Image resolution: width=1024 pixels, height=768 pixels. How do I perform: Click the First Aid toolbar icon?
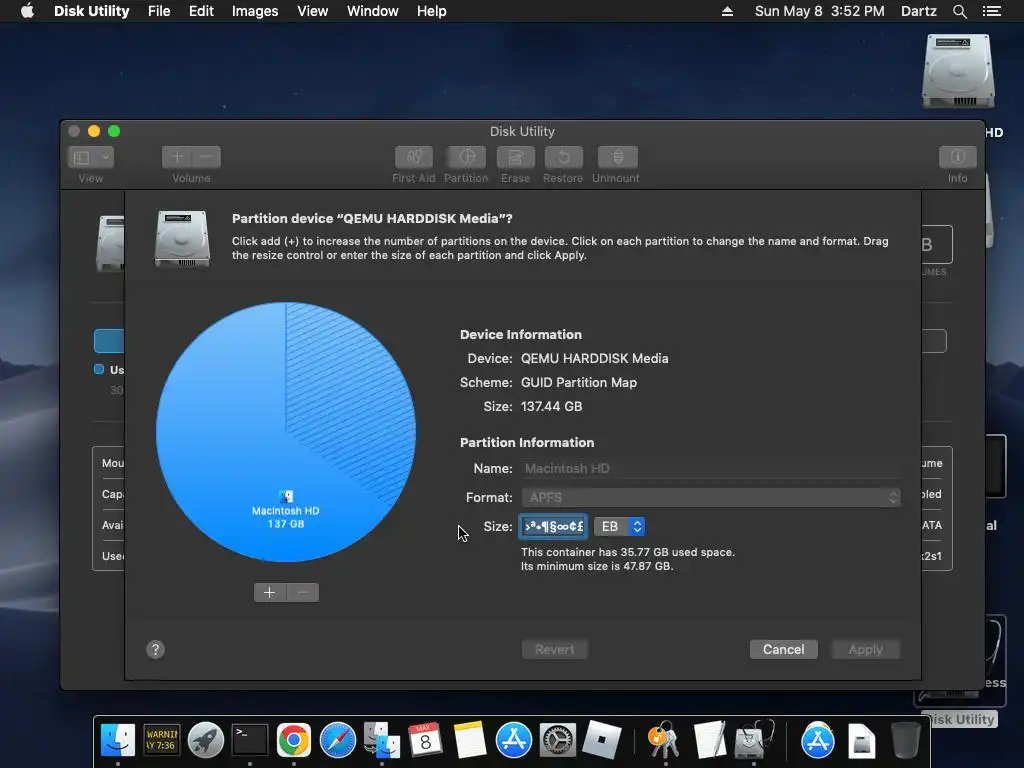pyautogui.click(x=413, y=157)
